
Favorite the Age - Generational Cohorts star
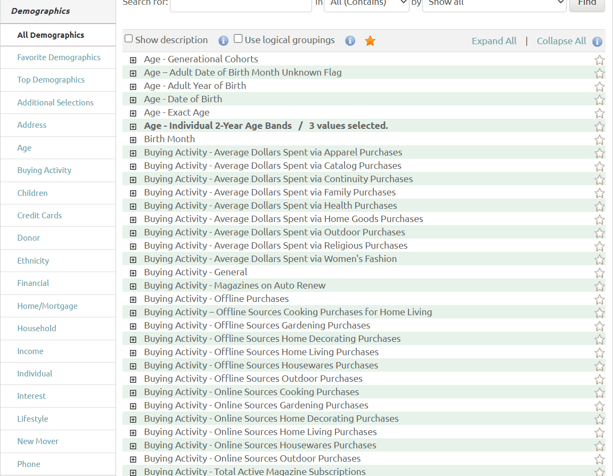pyautogui.click(x=599, y=60)
